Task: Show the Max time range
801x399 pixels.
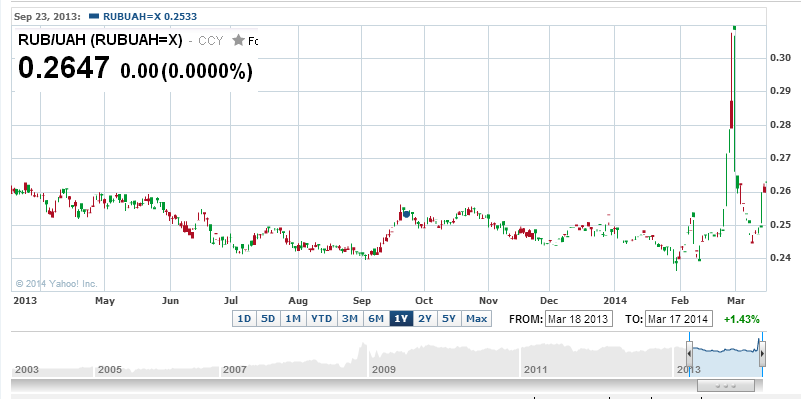Action: [477, 319]
